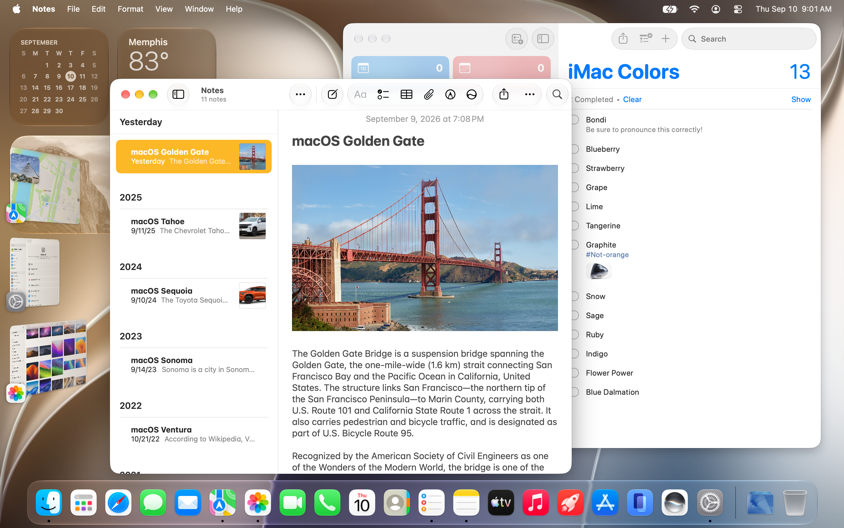Check off the Blueberry reminder

pos(575,149)
